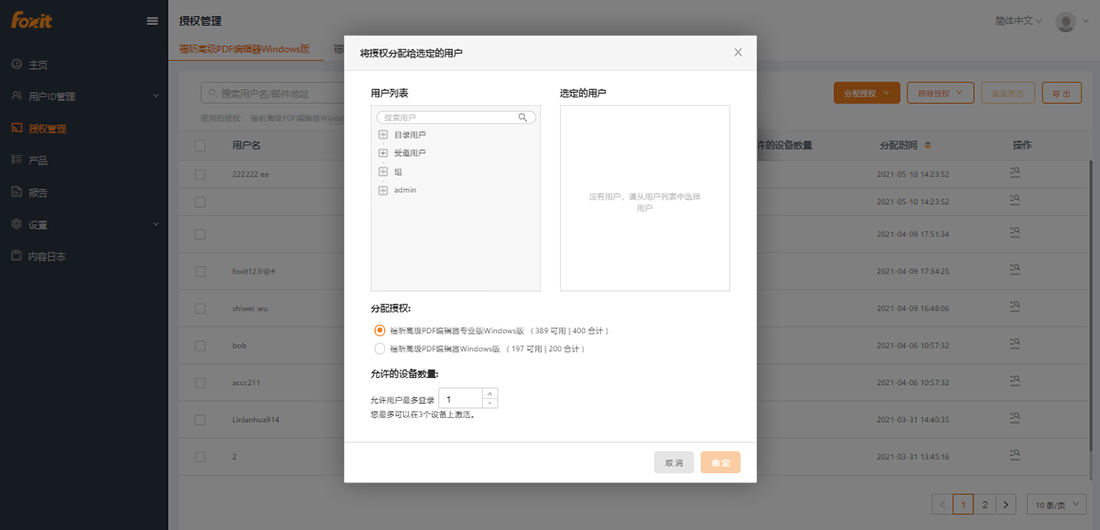
Task: Check the box for shiwei_wu row
Action: [200, 308]
